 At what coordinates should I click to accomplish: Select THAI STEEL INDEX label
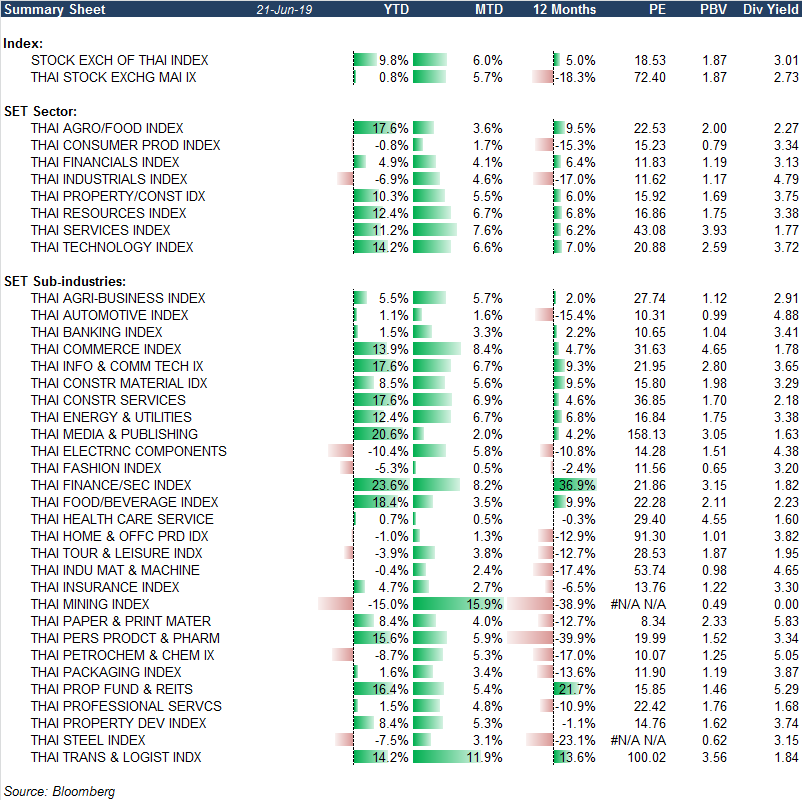tap(88, 740)
